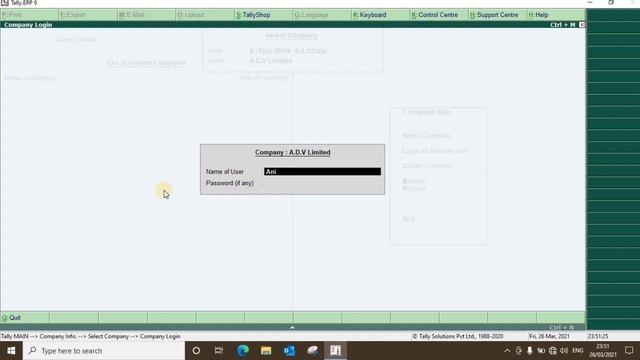Click the microphone icon in system tray
This screenshot has height=360, width=640.
(x=530, y=351)
